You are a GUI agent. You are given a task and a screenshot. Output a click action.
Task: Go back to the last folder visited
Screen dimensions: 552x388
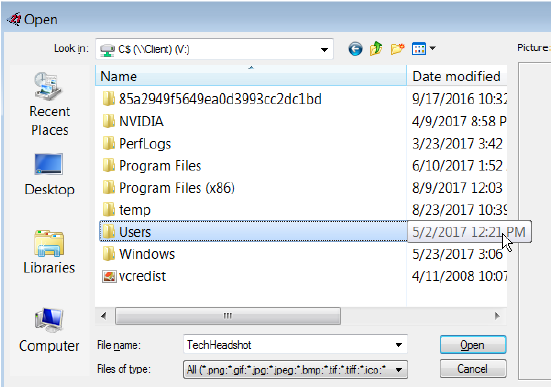pos(355,49)
